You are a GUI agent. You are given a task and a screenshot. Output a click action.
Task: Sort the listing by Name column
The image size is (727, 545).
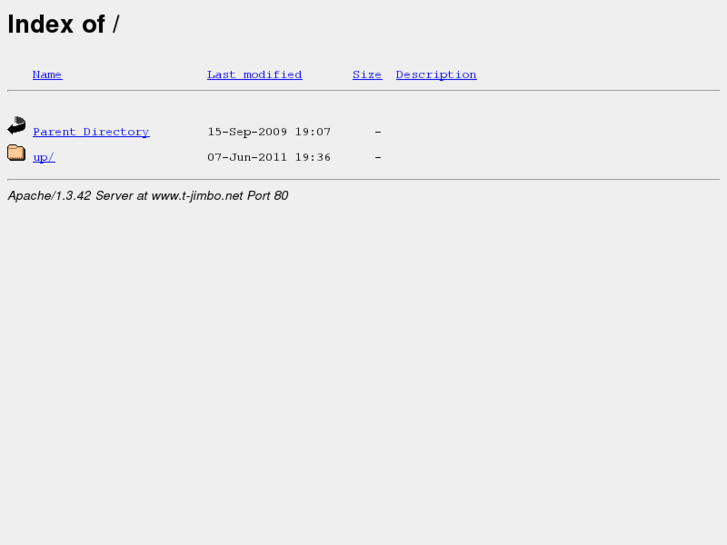click(47, 75)
